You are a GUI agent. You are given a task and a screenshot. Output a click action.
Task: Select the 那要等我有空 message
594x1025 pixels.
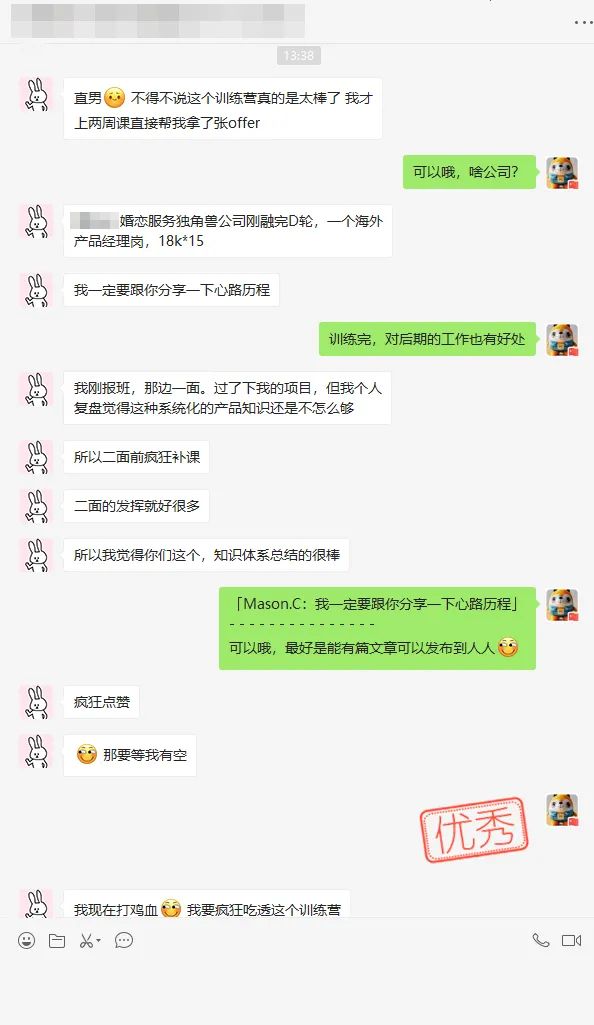pyautogui.click(x=130, y=755)
